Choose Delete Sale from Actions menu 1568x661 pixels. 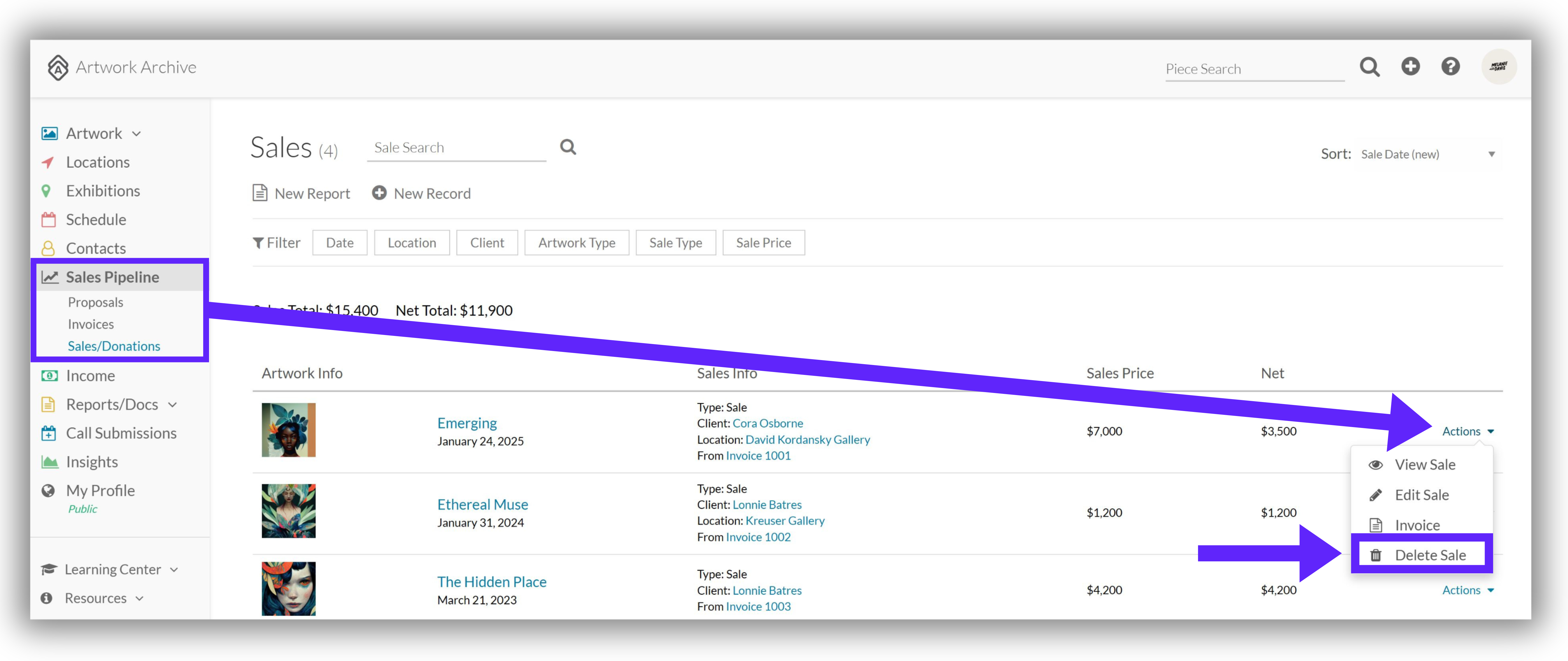click(1421, 555)
